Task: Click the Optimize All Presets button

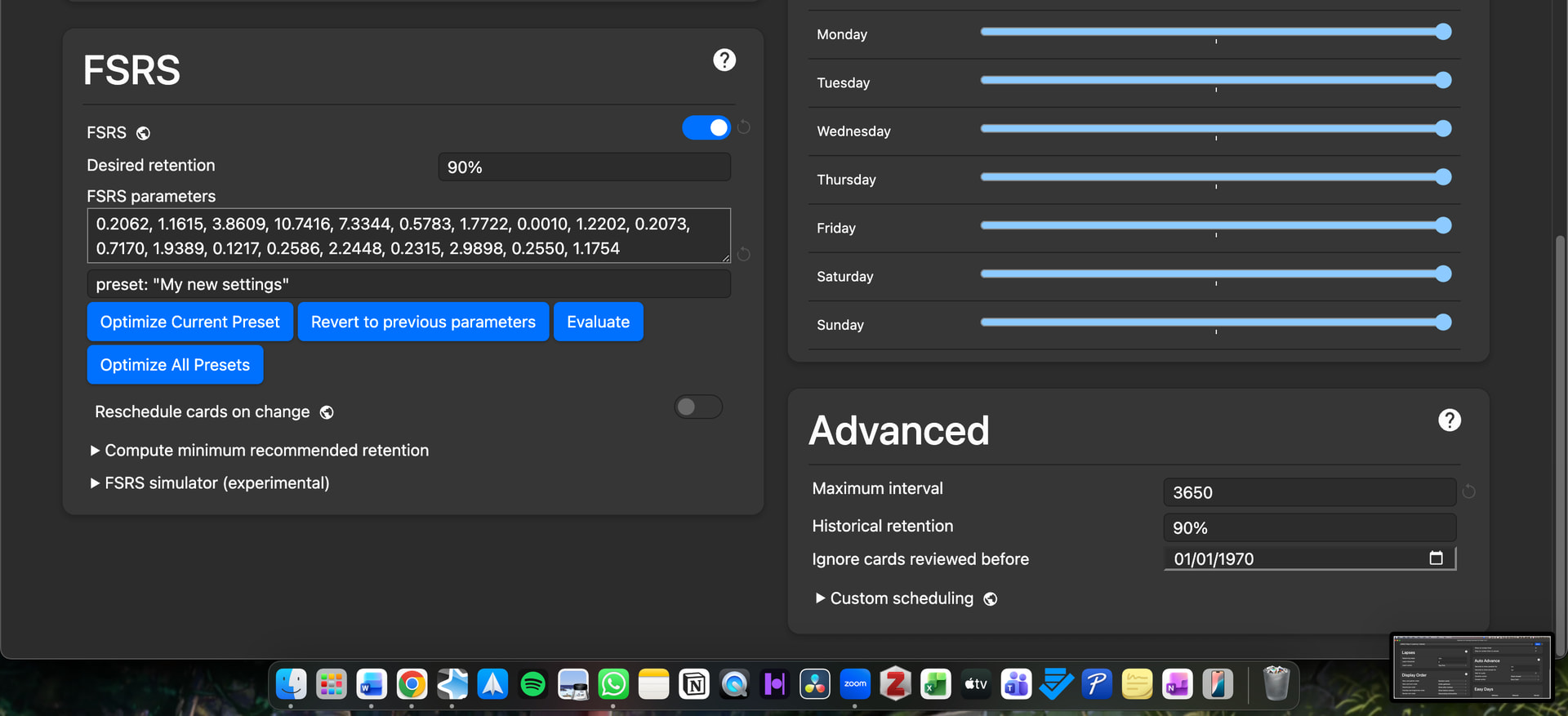Action: point(175,365)
